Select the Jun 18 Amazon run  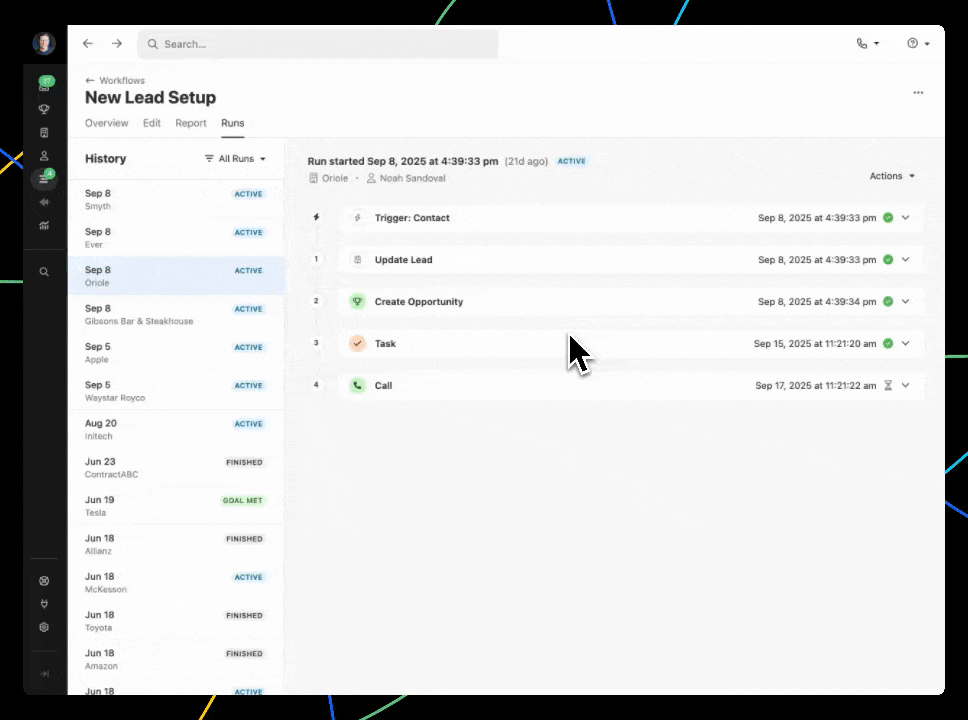(176, 658)
